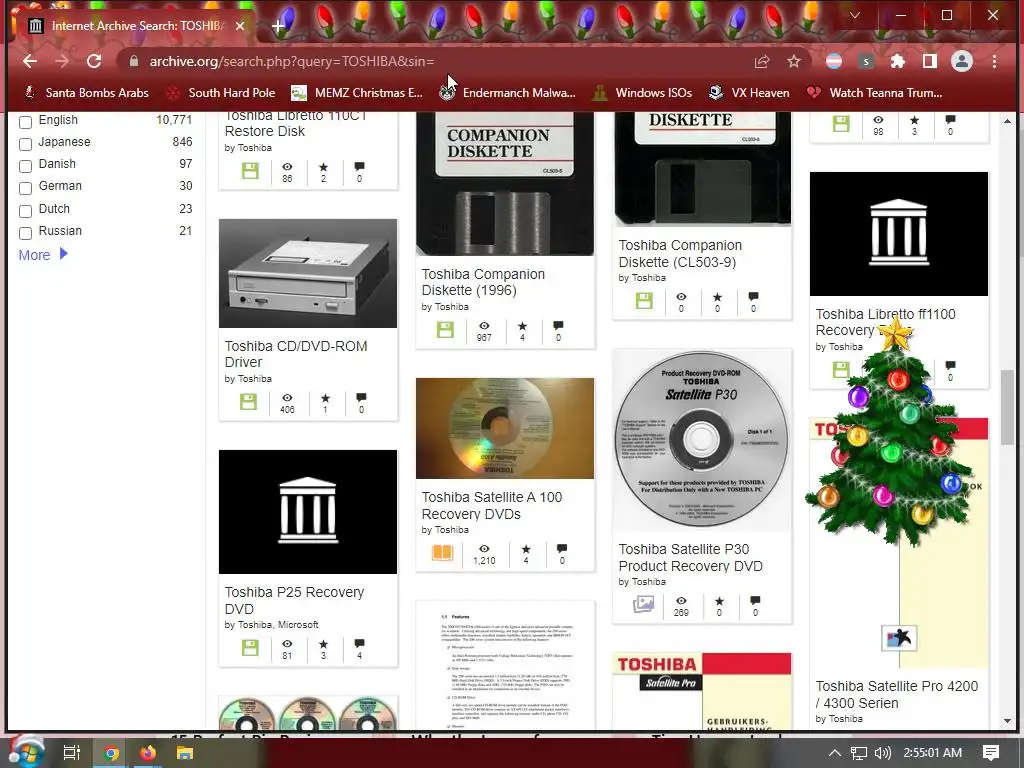Bookmark this page with the star icon
The width and height of the screenshot is (1024, 768).
(x=793, y=61)
